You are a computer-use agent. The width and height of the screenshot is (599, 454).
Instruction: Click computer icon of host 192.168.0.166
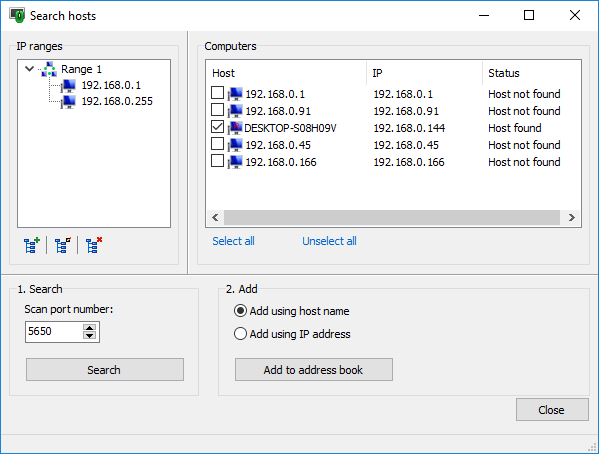[x=235, y=162]
